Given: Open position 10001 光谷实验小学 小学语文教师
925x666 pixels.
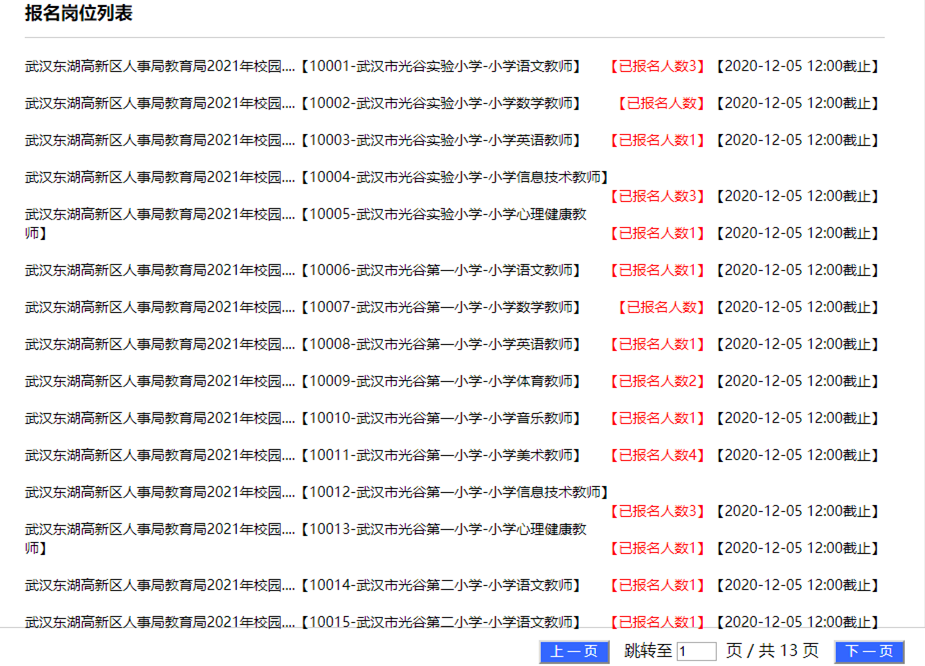Looking at the screenshot, I should pos(441,66).
